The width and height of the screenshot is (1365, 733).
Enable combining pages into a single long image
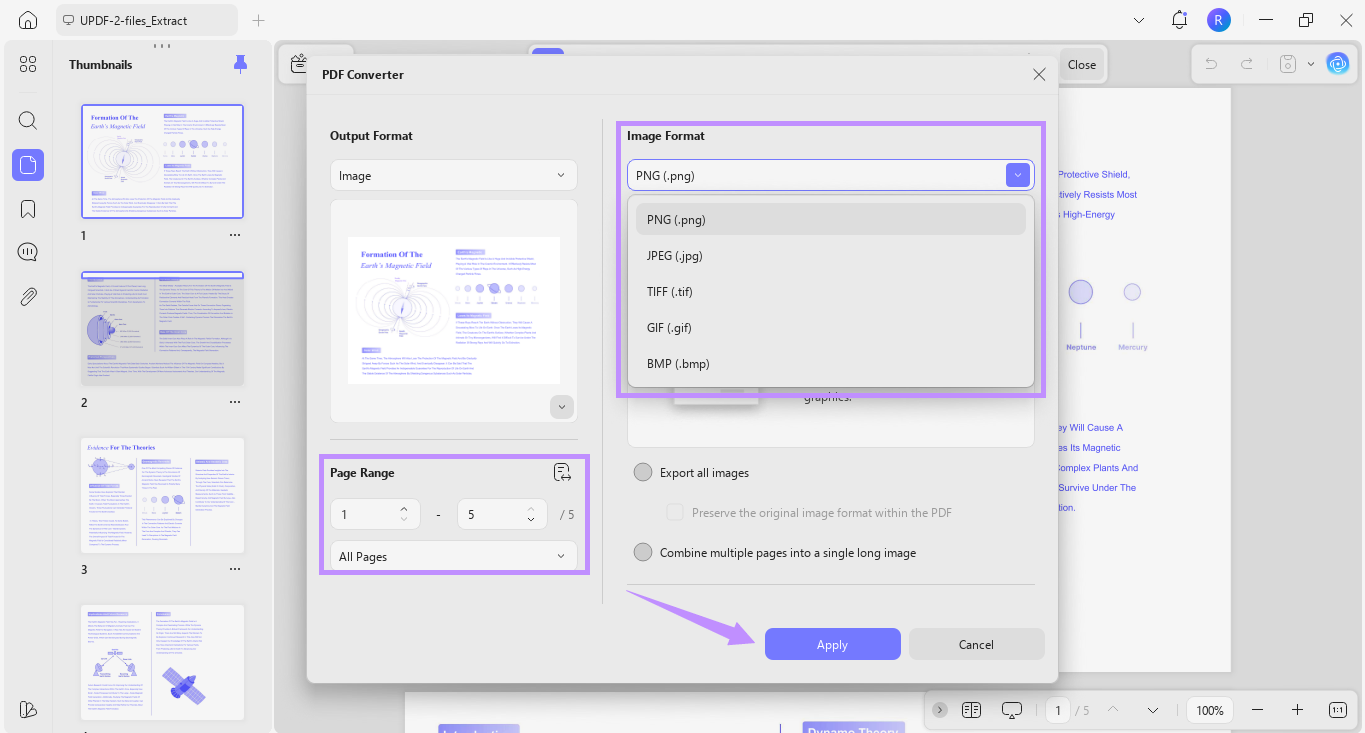coord(643,551)
